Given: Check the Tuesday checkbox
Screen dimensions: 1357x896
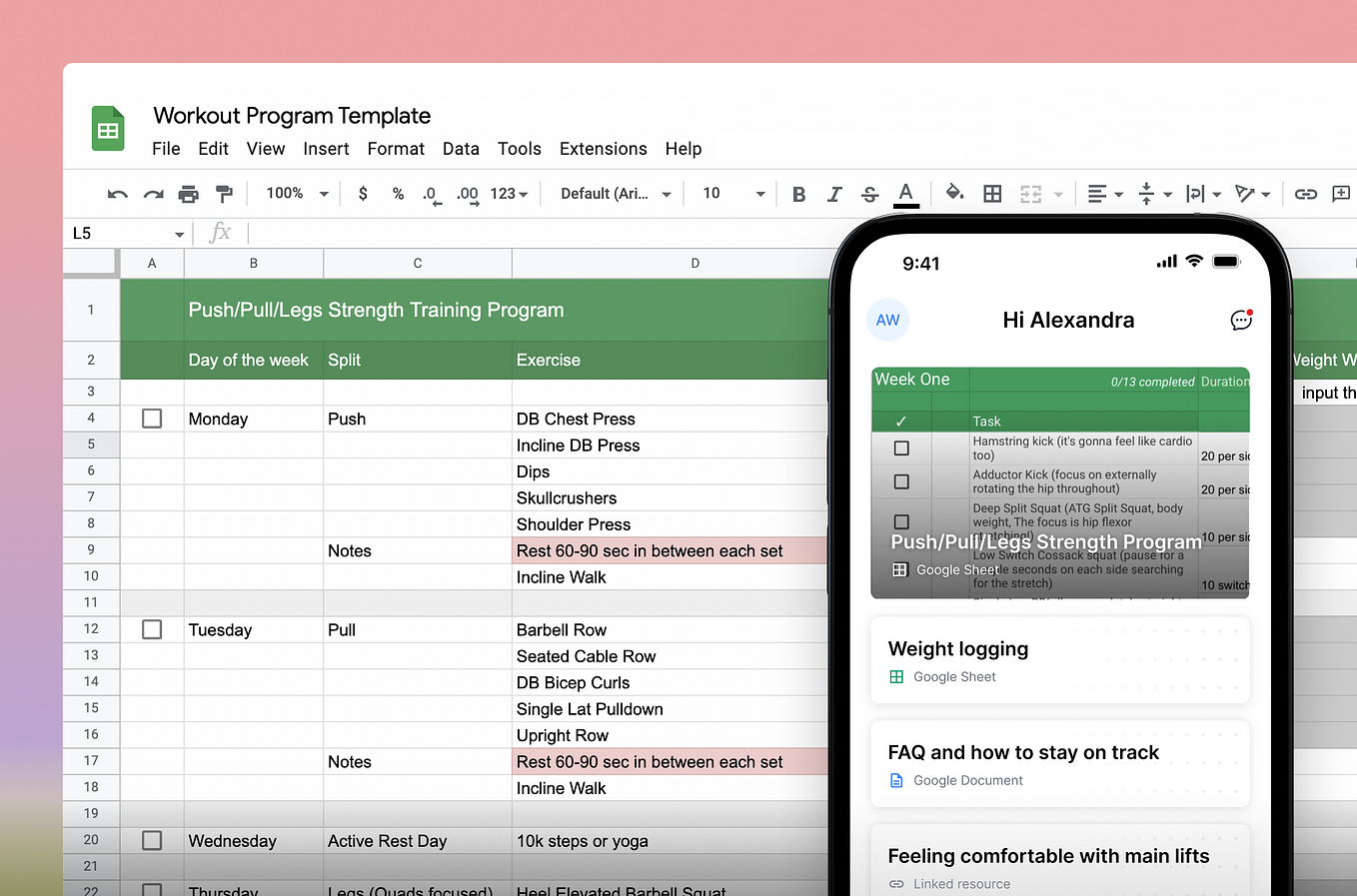Looking at the screenshot, I should [152, 629].
